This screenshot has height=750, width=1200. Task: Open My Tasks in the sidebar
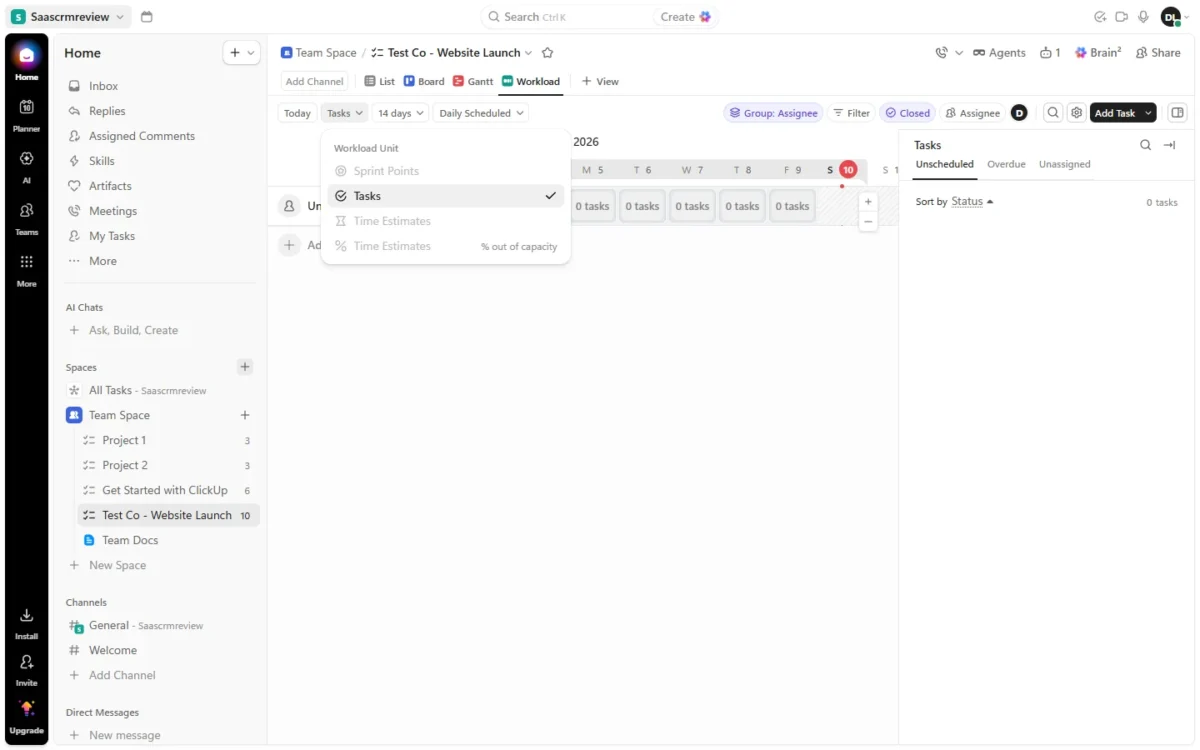coord(158,236)
